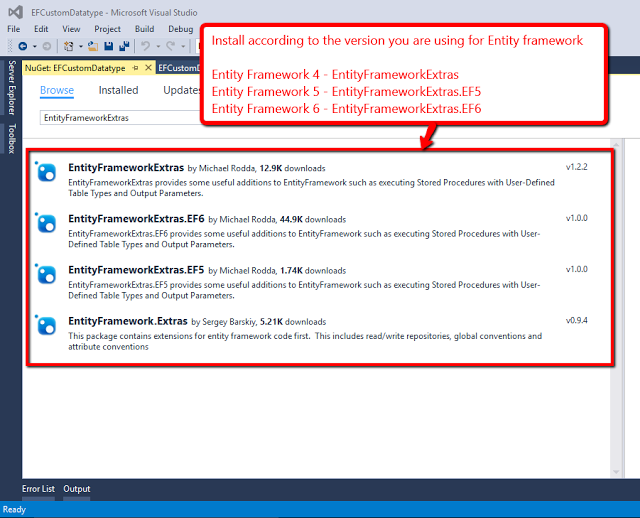The image size is (640, 518).
Task: Click v1.0.0 on the EntityFrameworkExtras.EF5 row
Action: click(x=577, y=269)
